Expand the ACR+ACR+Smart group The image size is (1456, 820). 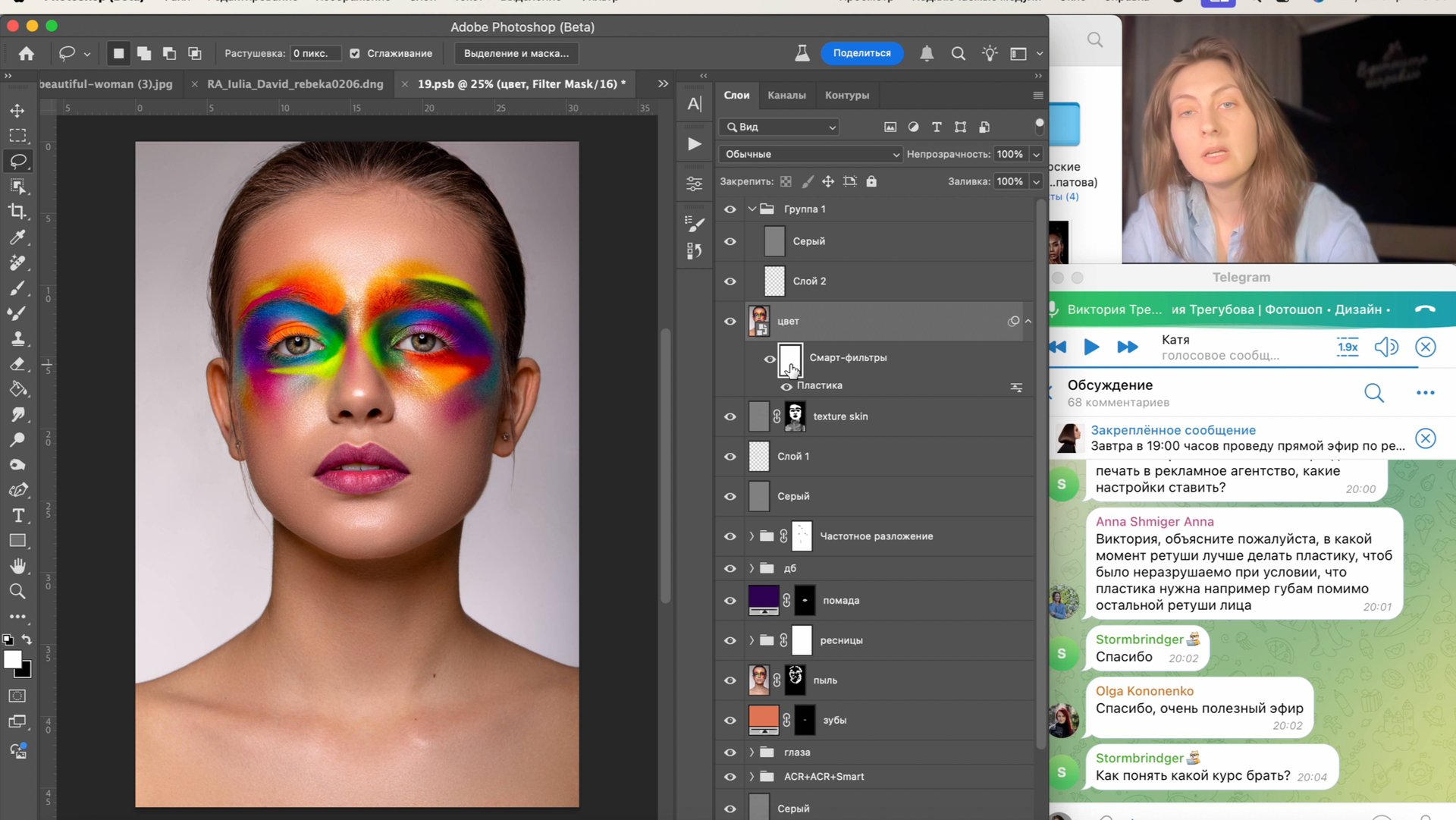752,777
